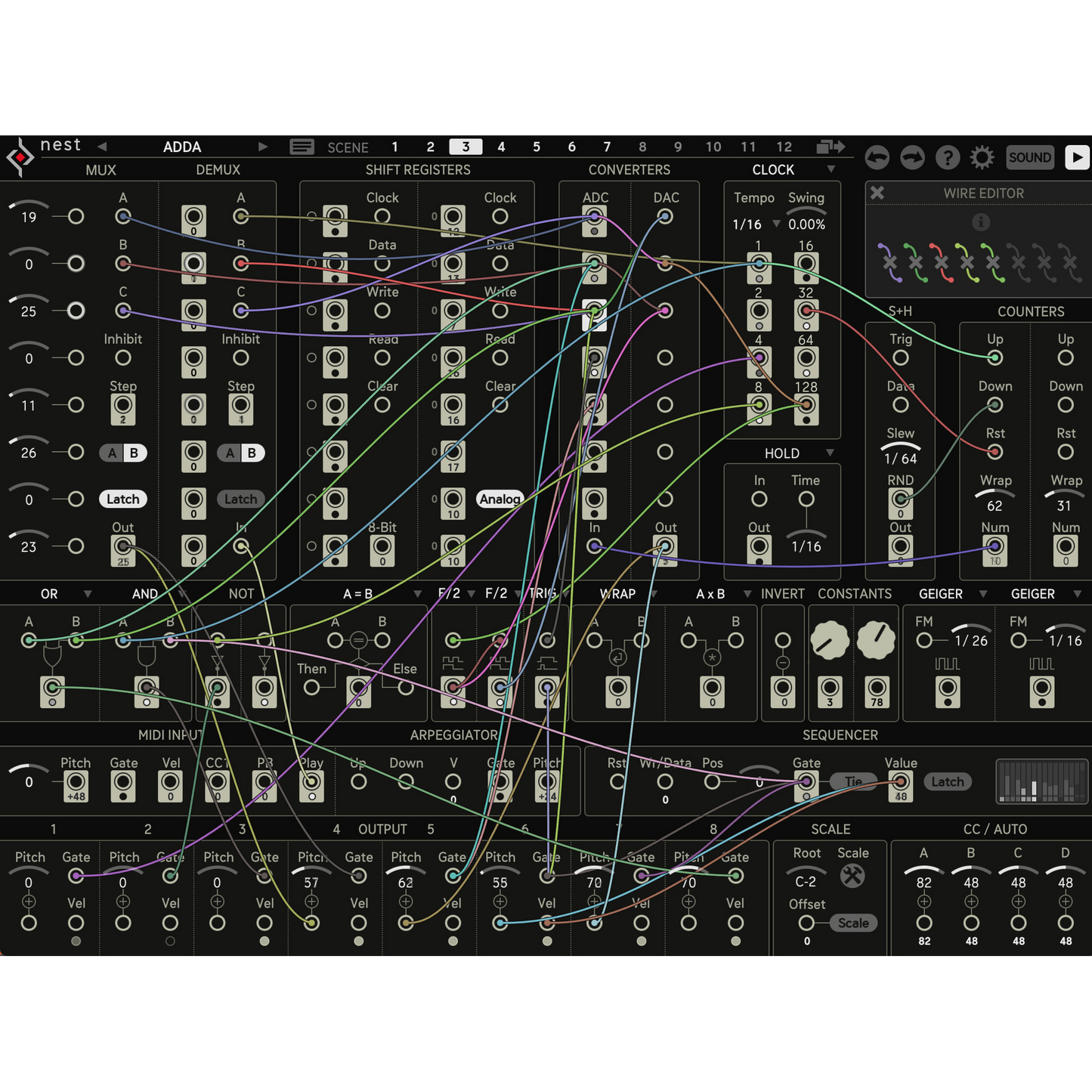Open help with the question mark icon
Viewport: 1092px width, 1092px height.
tap(947, 157)
